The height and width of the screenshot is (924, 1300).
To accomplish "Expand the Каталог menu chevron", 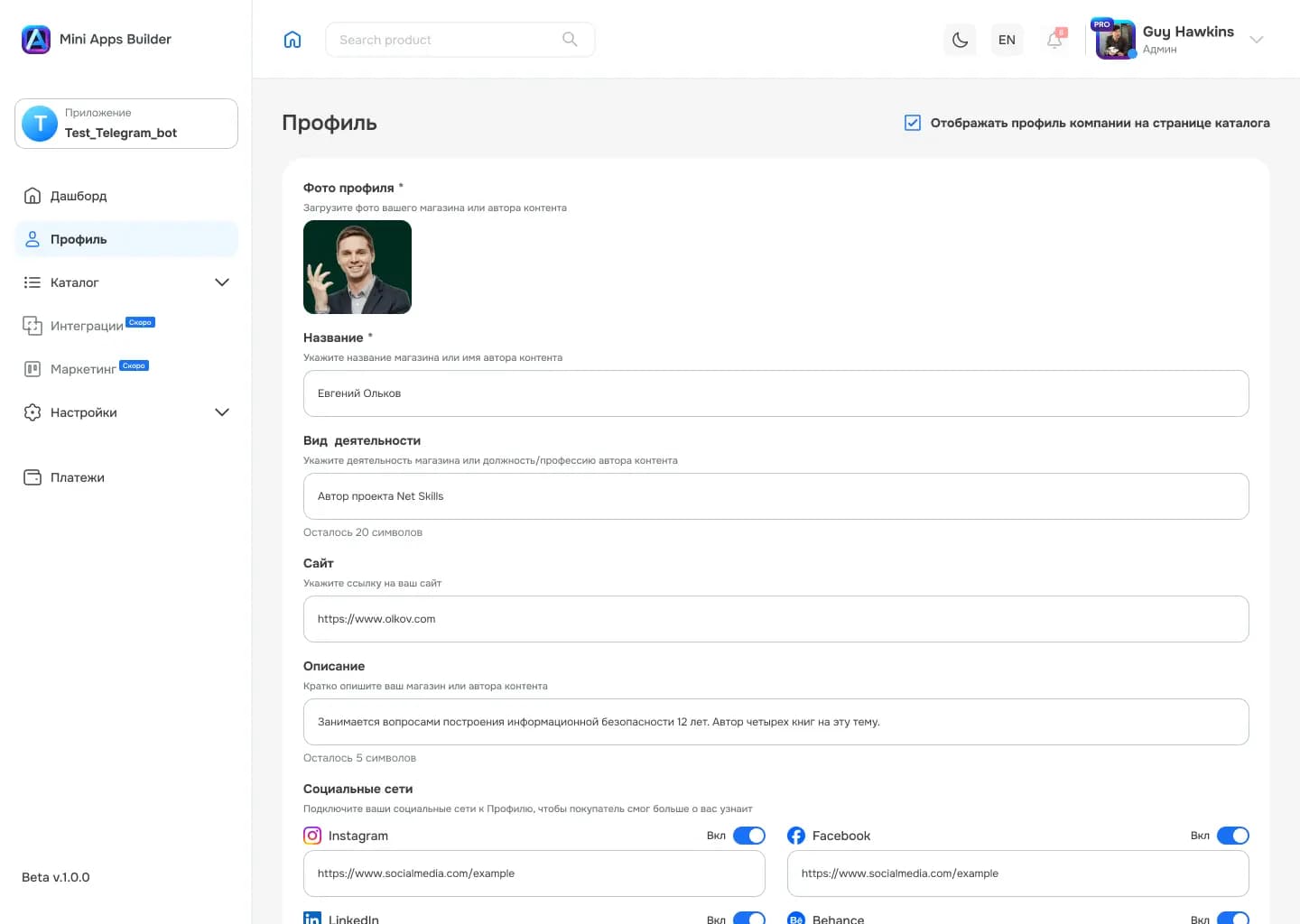I will (222, 282).
